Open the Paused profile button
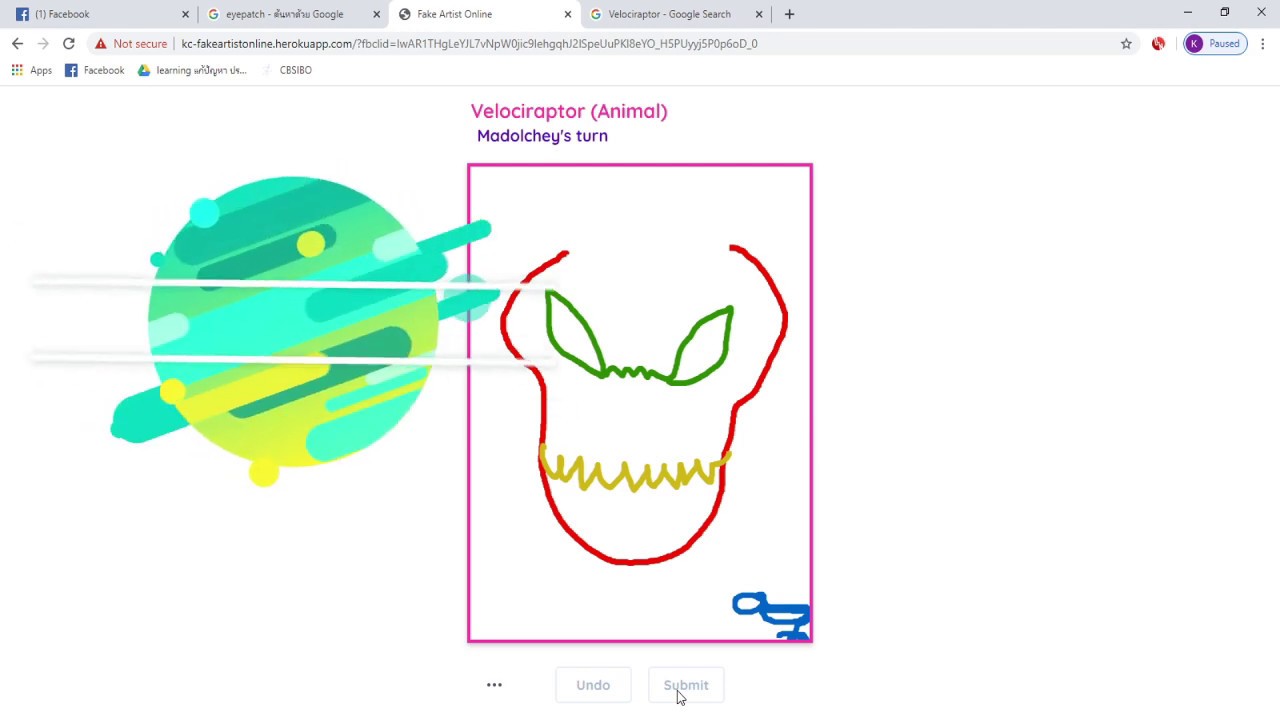Viewport: 1280px width, 720px height. [x=1215, y=44]
